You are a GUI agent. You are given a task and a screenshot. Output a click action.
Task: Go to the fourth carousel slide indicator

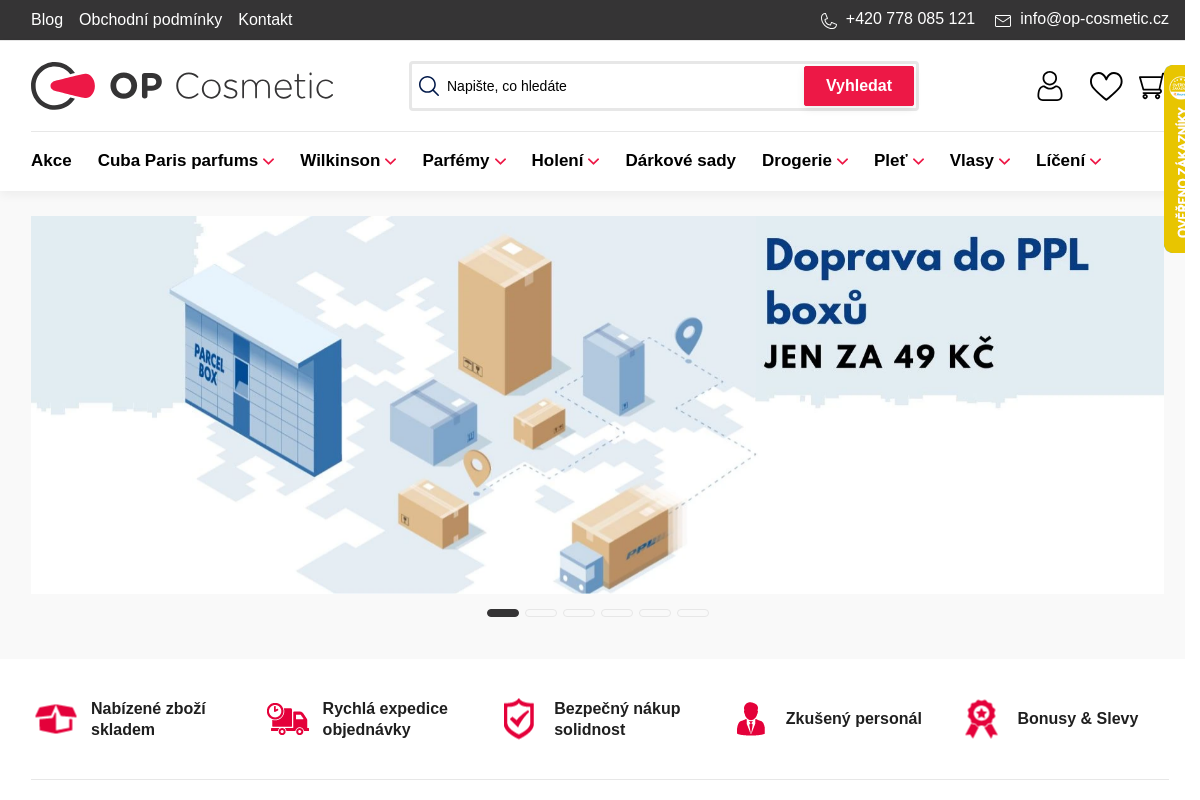(x=617, y=613)
